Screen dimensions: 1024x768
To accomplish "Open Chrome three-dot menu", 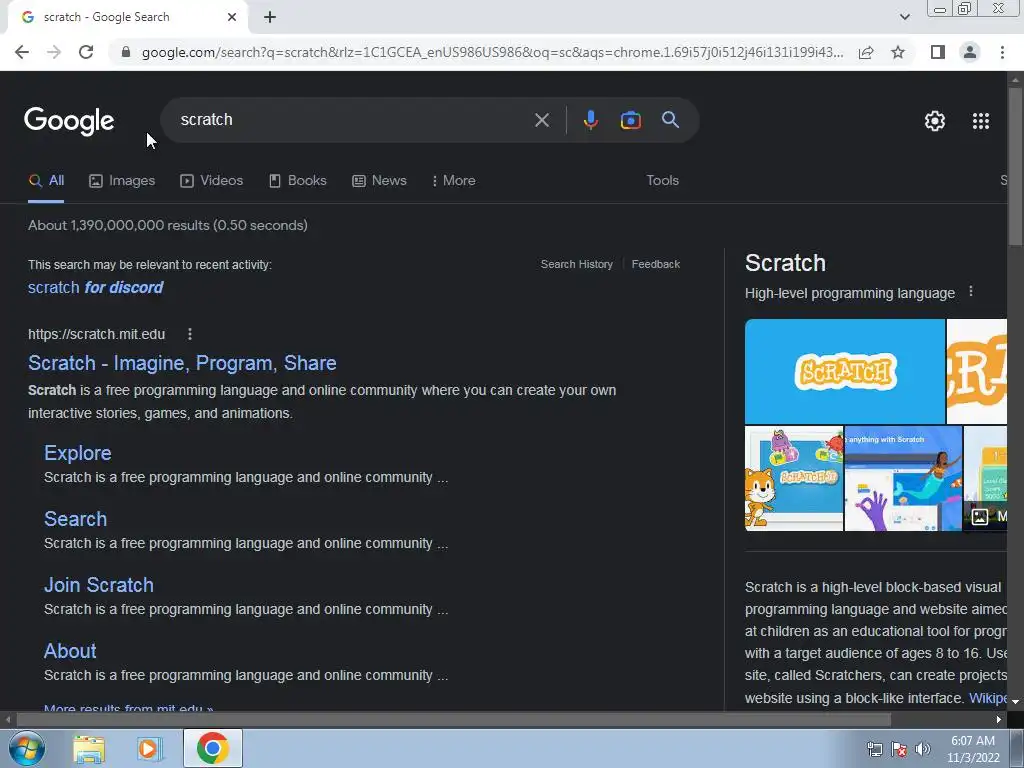I will [x=1002, y=52].
